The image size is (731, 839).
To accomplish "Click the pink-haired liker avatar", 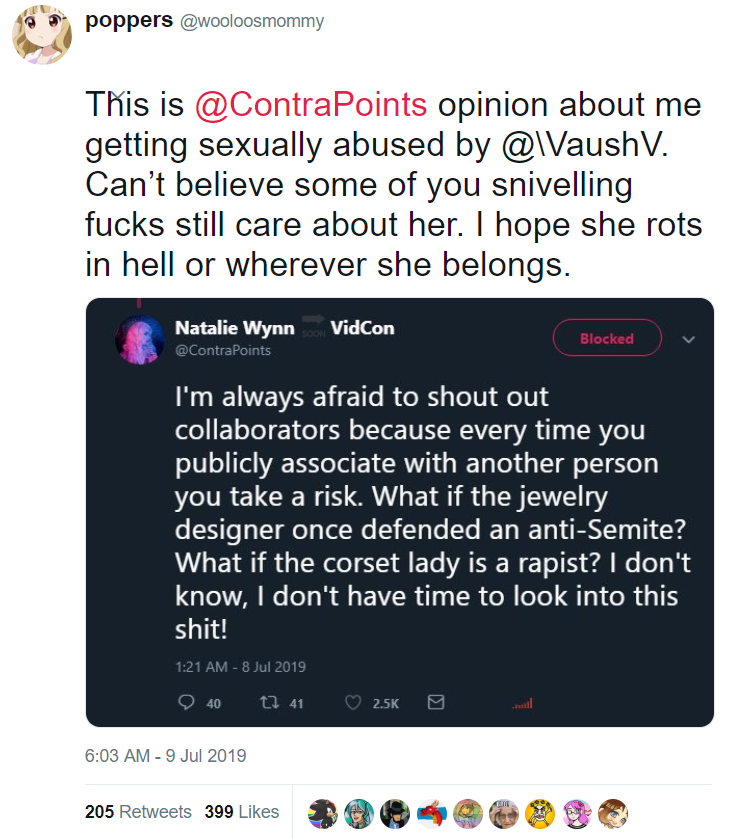I will (576, 813).
